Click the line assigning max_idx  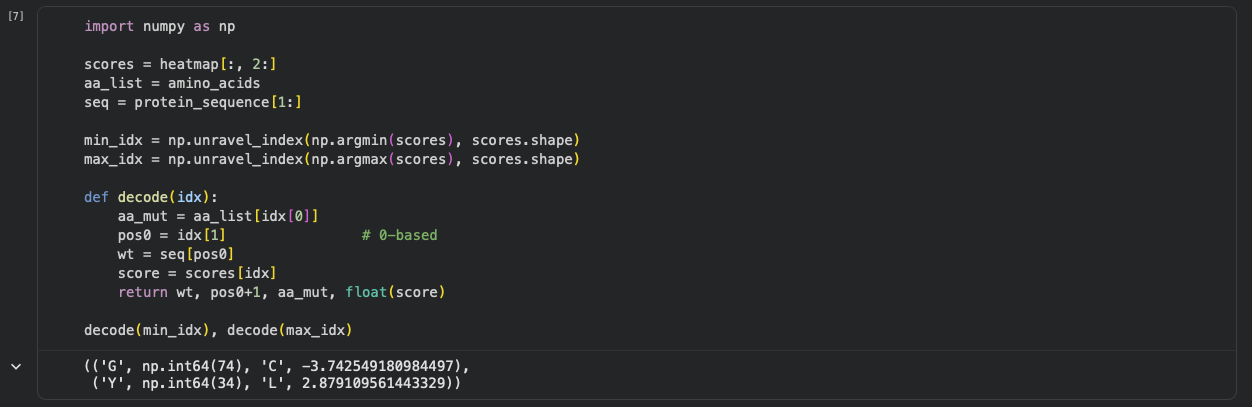coord(332,159)
